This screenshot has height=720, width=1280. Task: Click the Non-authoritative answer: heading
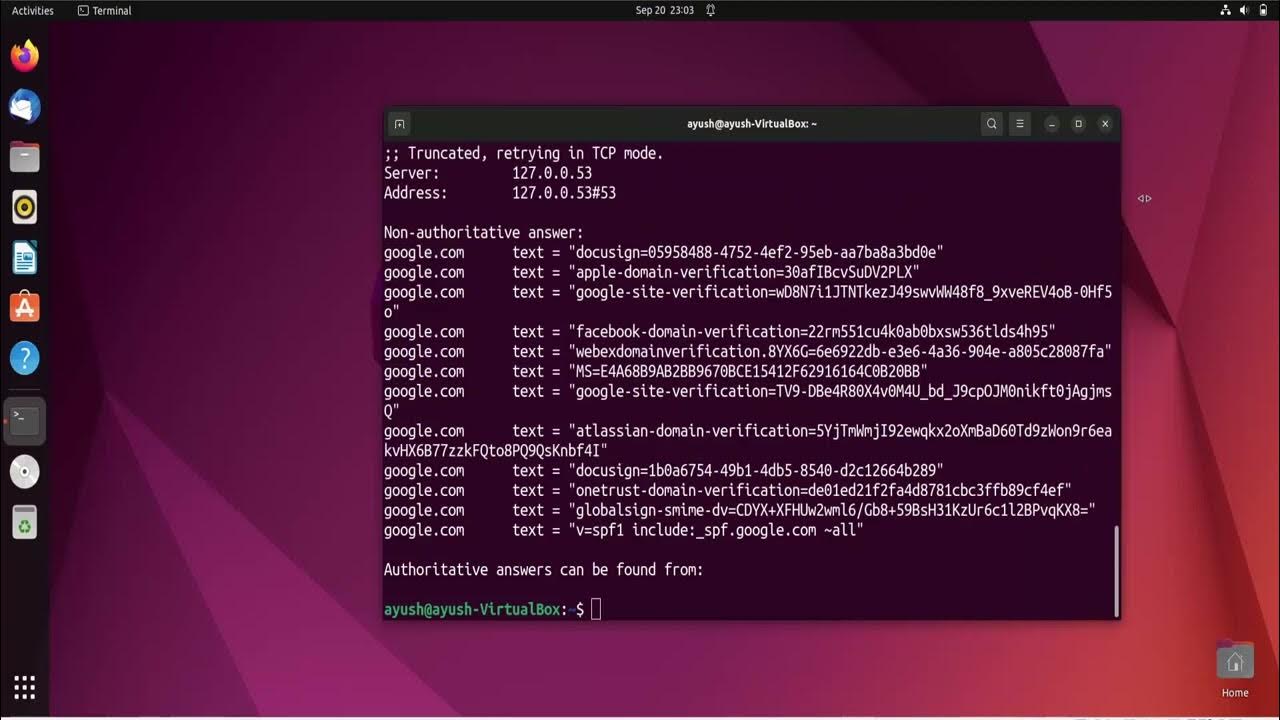[x=484, y=233]
